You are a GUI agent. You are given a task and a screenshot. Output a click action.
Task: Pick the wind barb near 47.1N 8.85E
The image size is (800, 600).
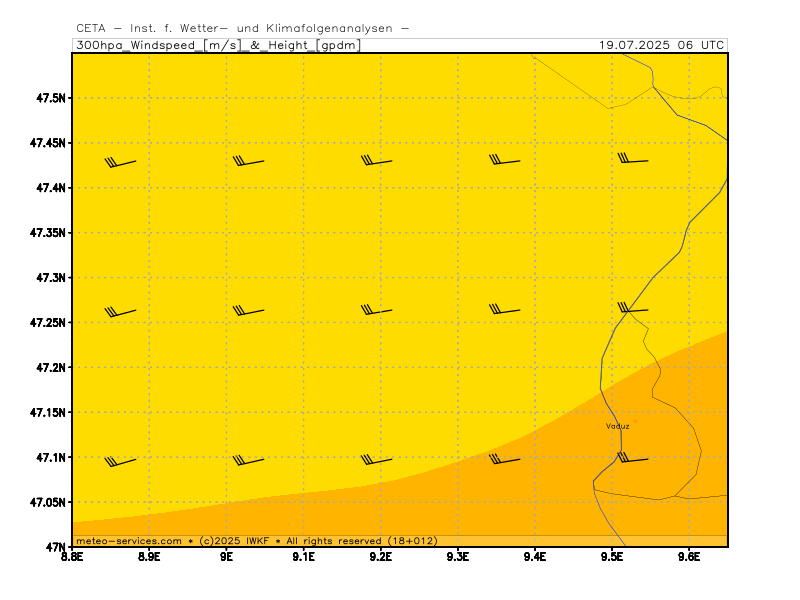pyautogui.click(x=120, y=462)
